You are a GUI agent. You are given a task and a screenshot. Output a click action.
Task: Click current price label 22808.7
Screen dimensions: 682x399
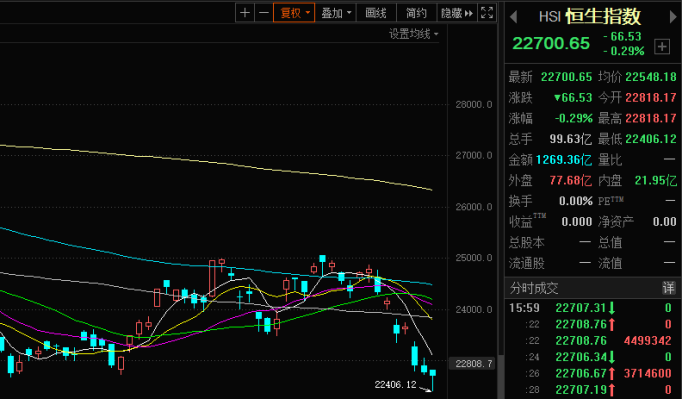474,363
